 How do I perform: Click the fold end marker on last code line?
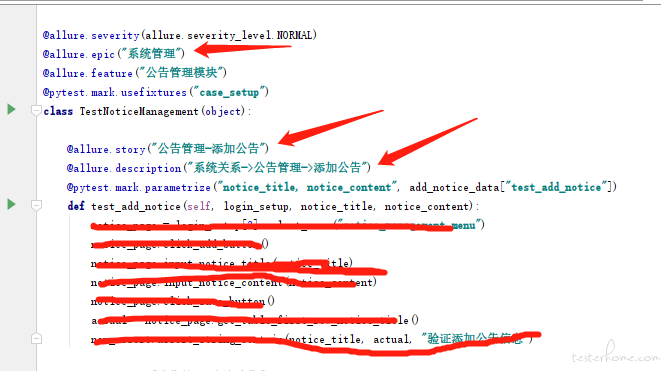click(36, 339)
